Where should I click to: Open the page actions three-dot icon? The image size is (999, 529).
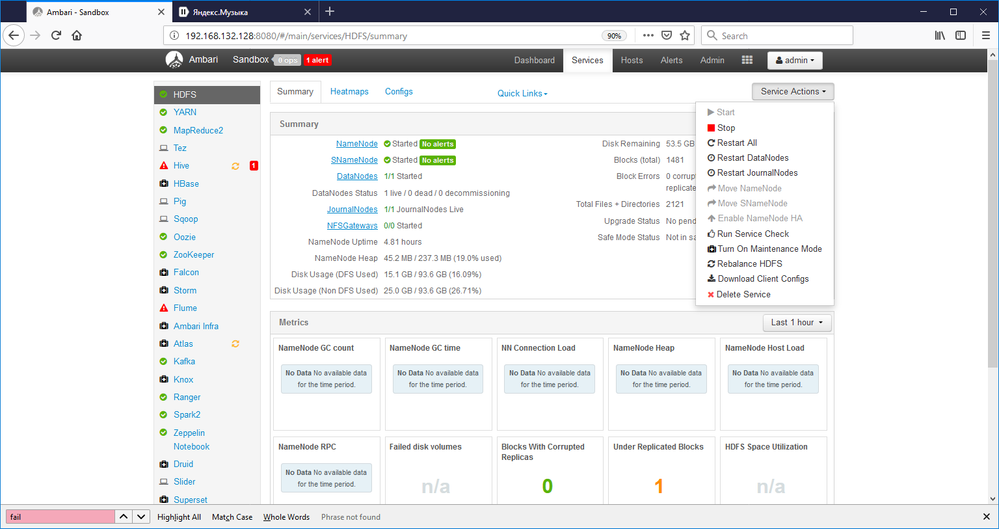648,36
